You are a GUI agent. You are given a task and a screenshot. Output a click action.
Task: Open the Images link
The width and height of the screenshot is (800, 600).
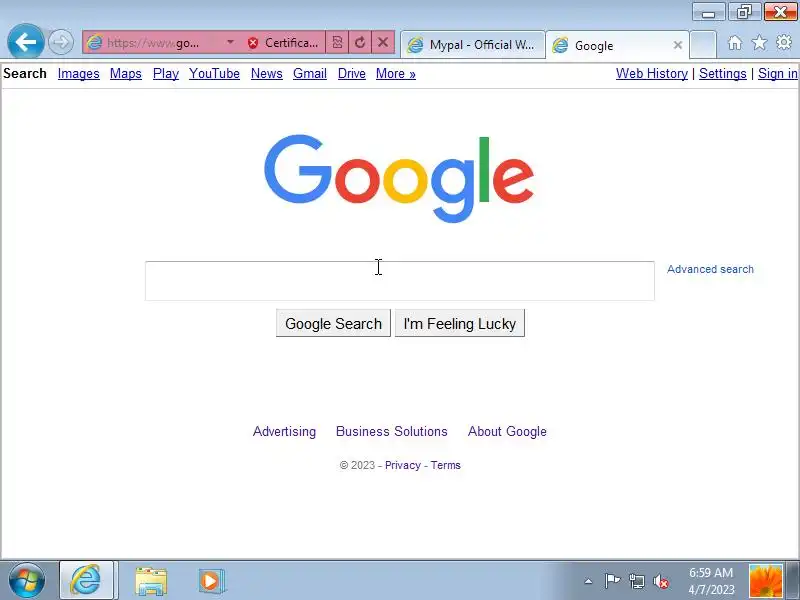point(79,74)
